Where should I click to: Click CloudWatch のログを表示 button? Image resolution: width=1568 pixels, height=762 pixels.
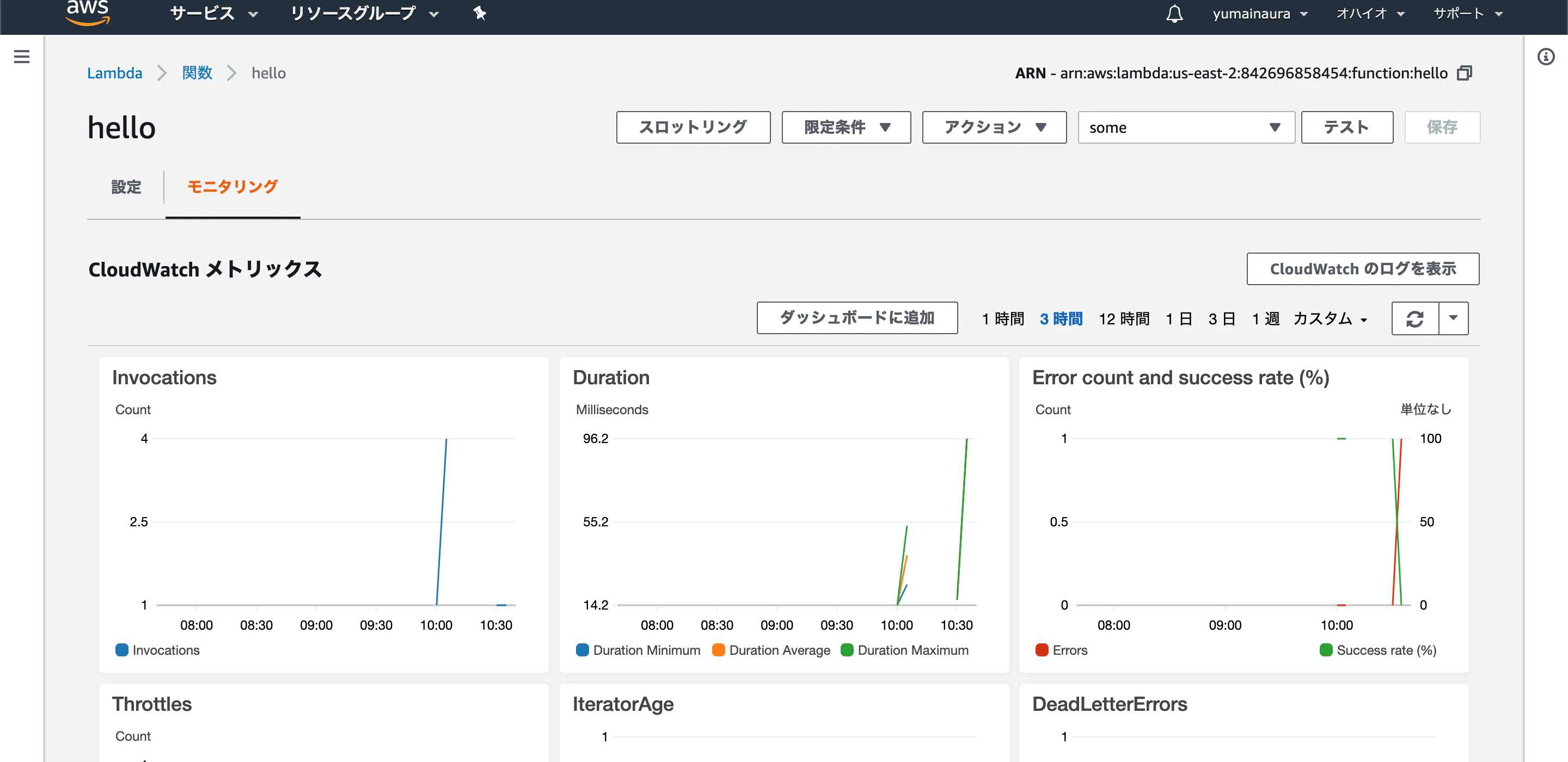[1363, 269]
